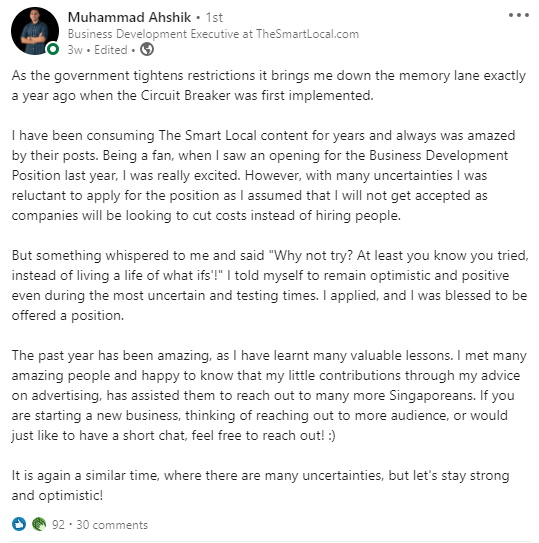Click the green Celebrate reaction icon
539x543 pixels.
(39, 524)
